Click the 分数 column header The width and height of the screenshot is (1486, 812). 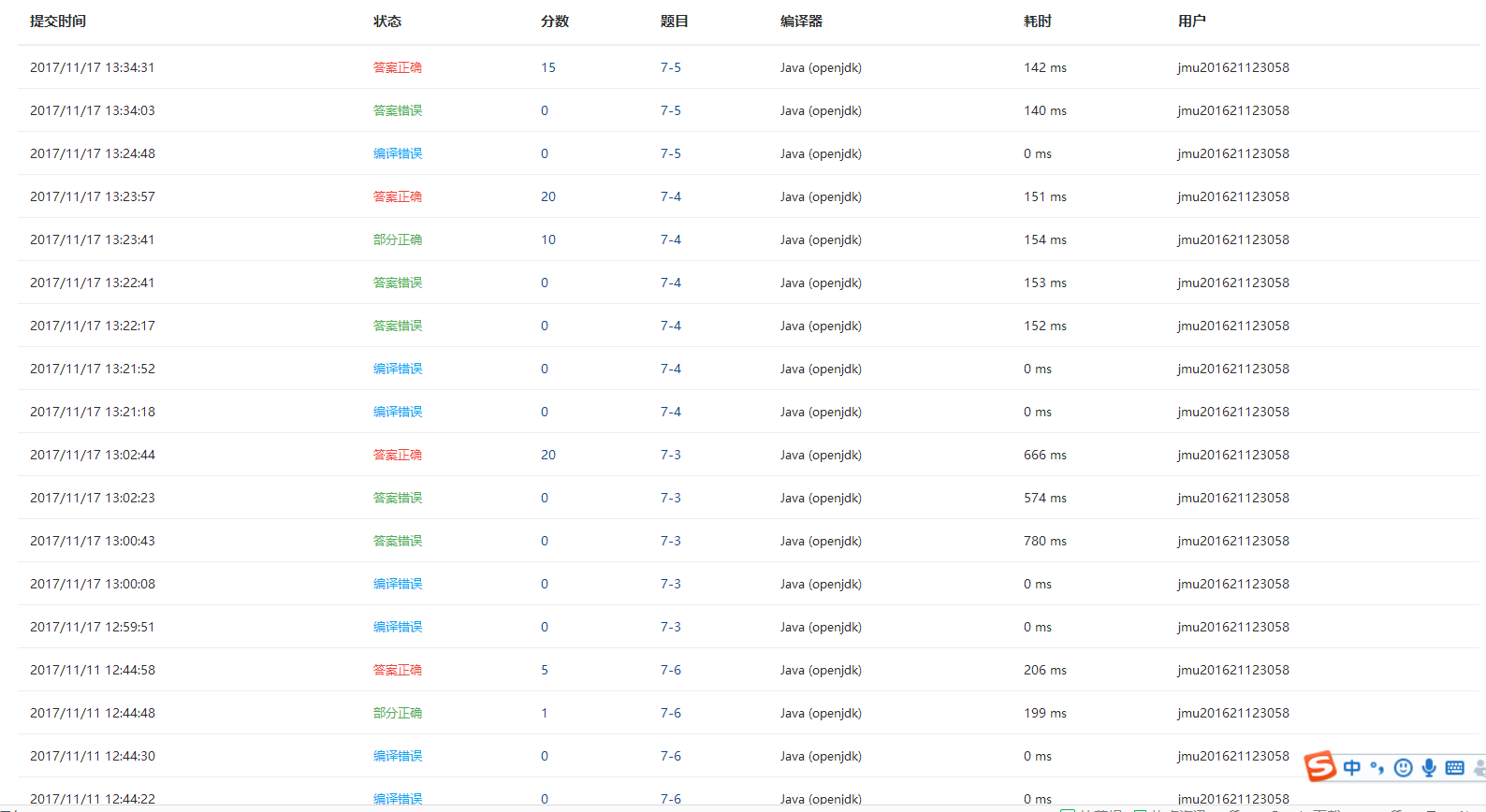click(x=555, y=21)
